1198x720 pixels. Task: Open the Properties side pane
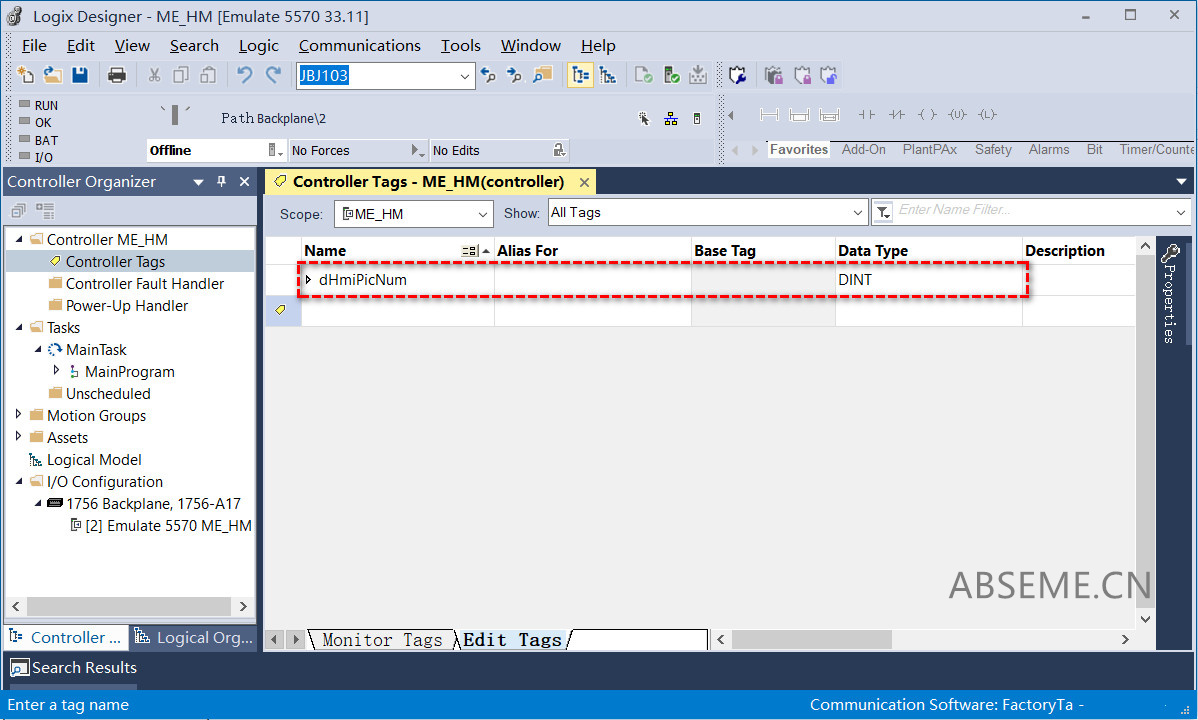pyautogui.click(x=1170, y=293)
